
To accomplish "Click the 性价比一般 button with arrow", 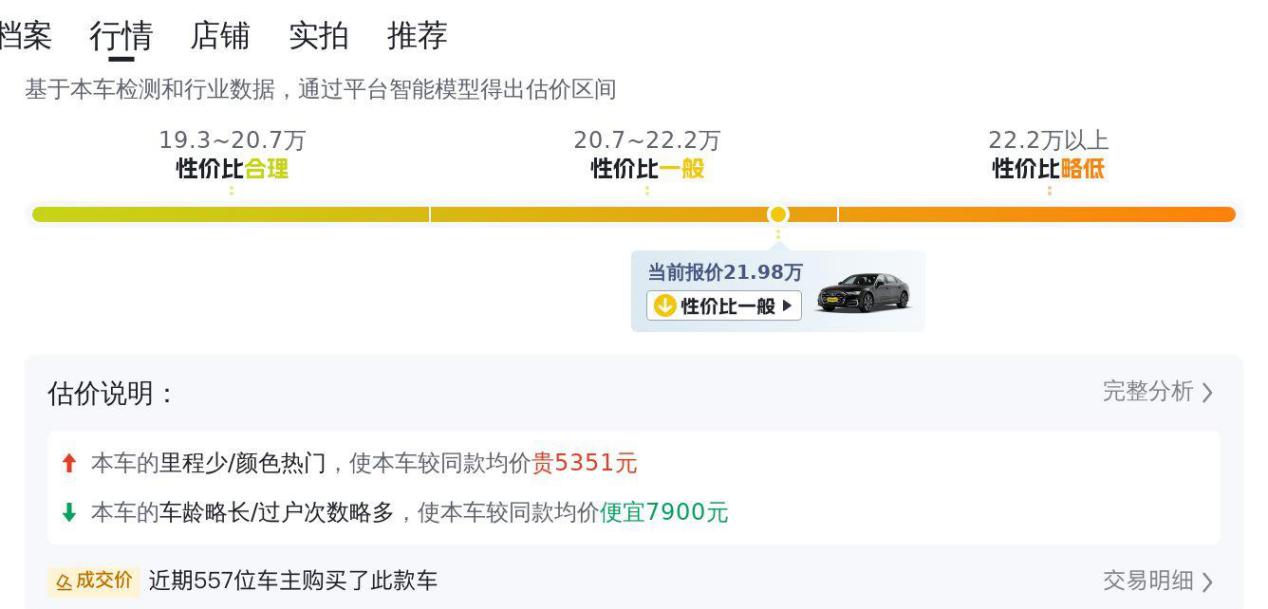I will tap(725, 306).
